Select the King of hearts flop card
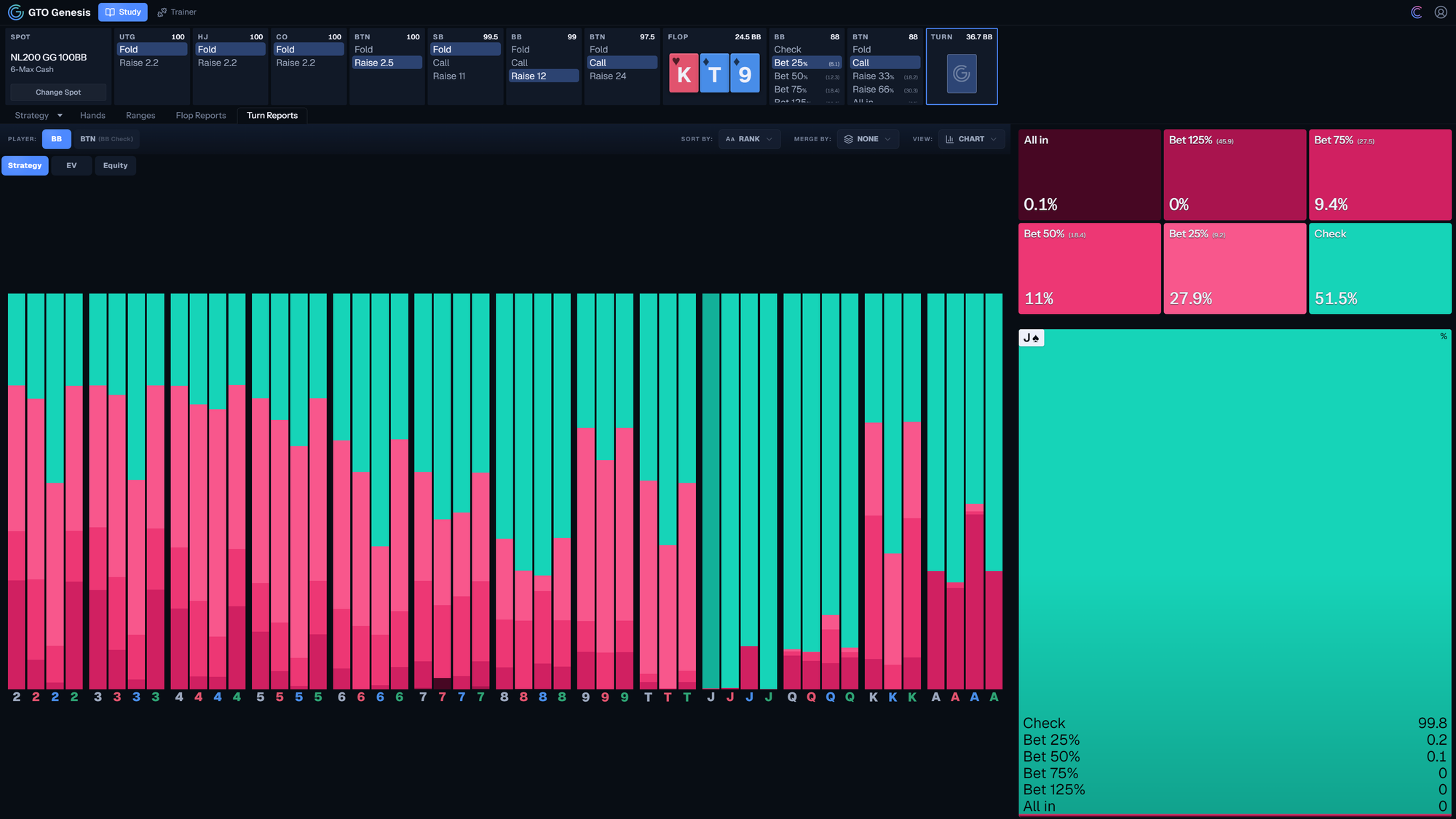This screenshot has height=819, width=1456. pyautogui.click(x=684, y=73)
